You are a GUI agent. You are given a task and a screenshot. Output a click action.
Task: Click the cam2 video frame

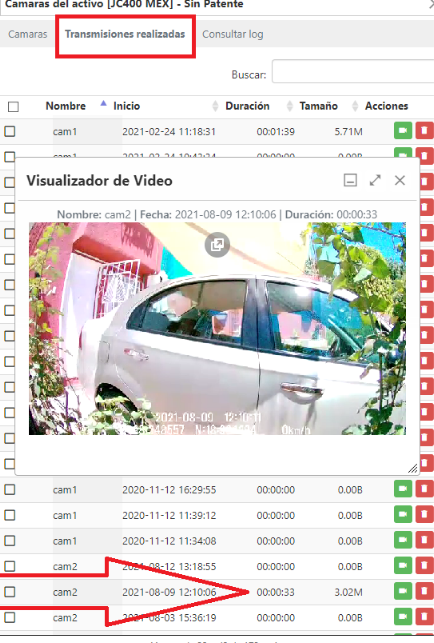[217, 328]
